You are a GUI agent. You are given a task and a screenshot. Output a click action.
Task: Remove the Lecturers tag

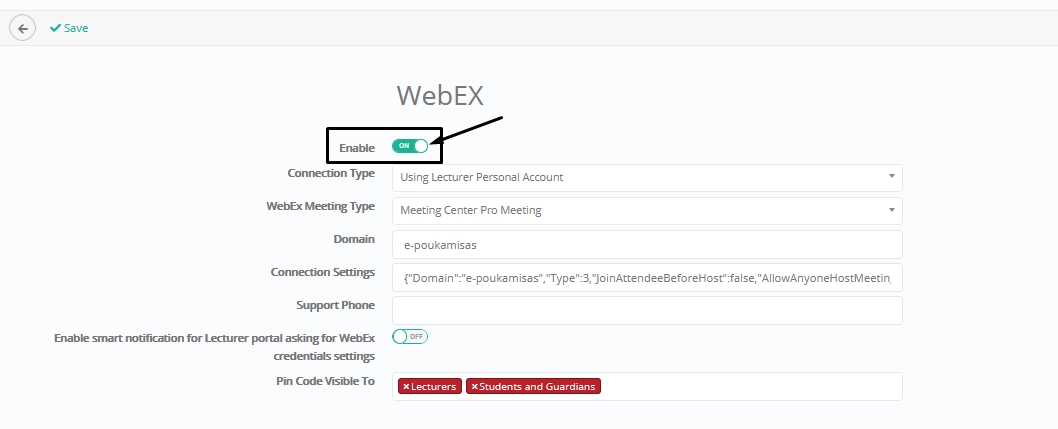pos(406,387)
